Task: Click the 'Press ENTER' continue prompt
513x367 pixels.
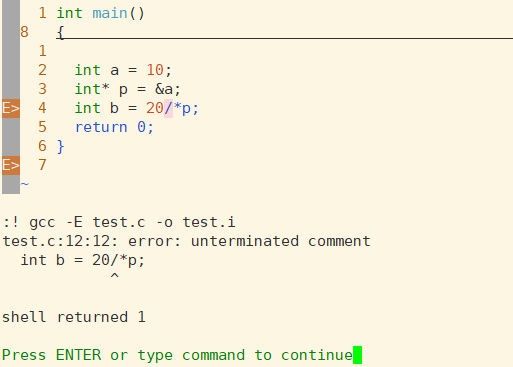Action: tap(177, 355)
